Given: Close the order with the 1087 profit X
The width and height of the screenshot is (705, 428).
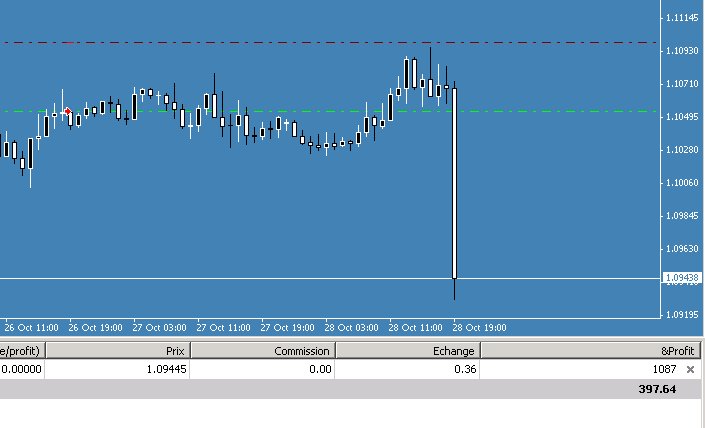Looking at the screenshot, I should 690,370.
